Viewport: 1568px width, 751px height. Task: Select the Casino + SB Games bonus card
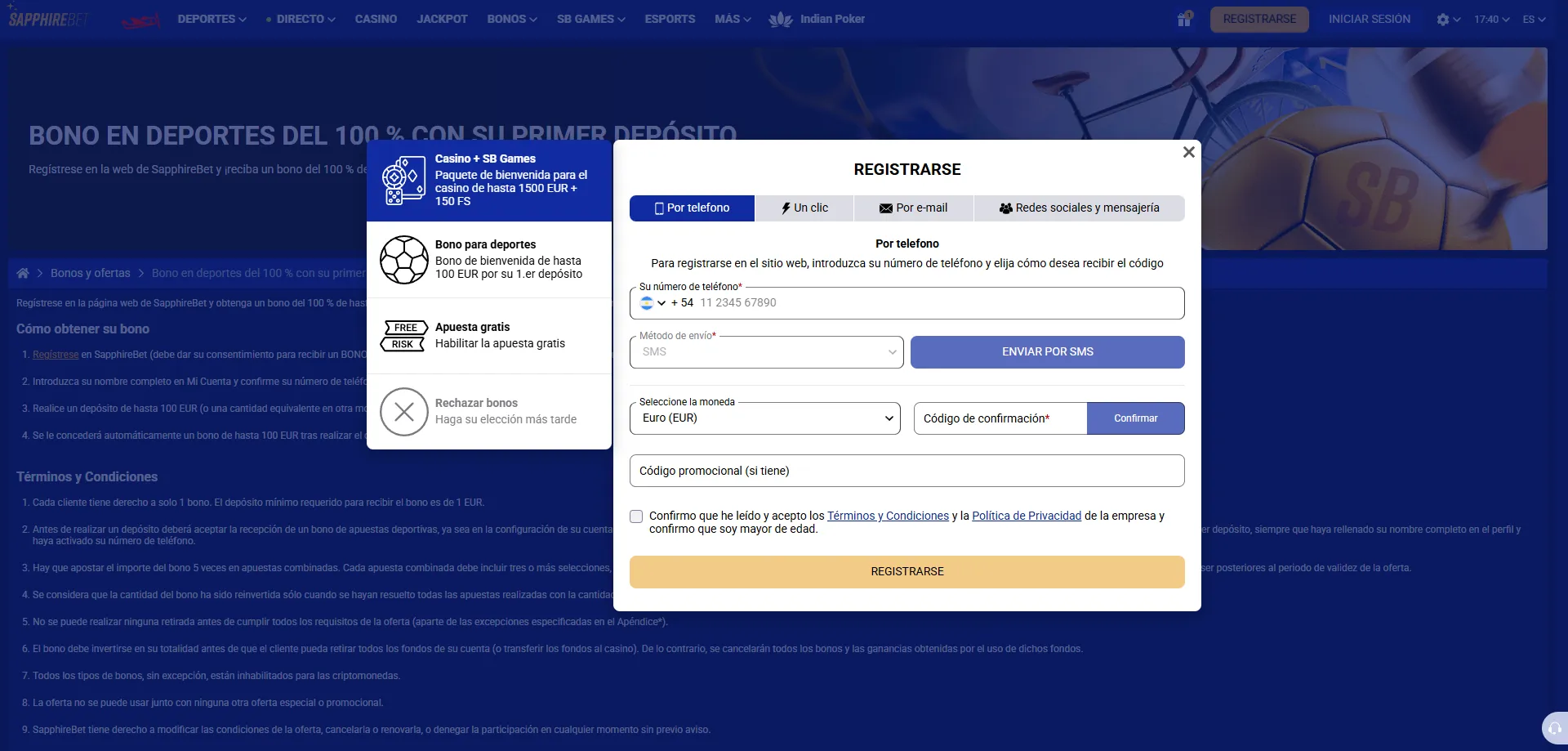click(x=489, y=181)
